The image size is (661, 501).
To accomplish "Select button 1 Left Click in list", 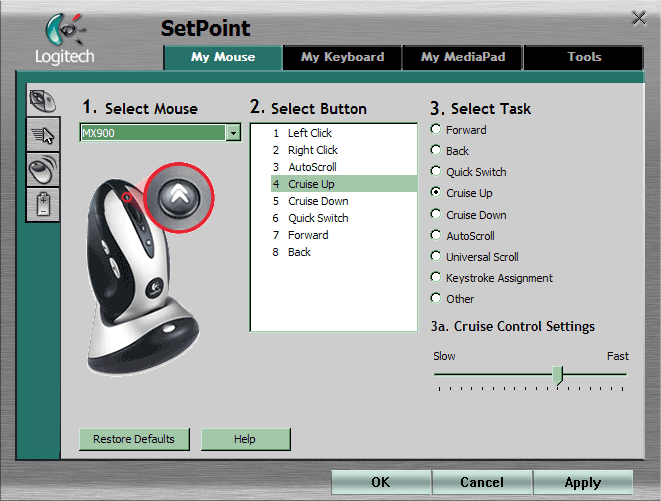I will coord(344,133).
